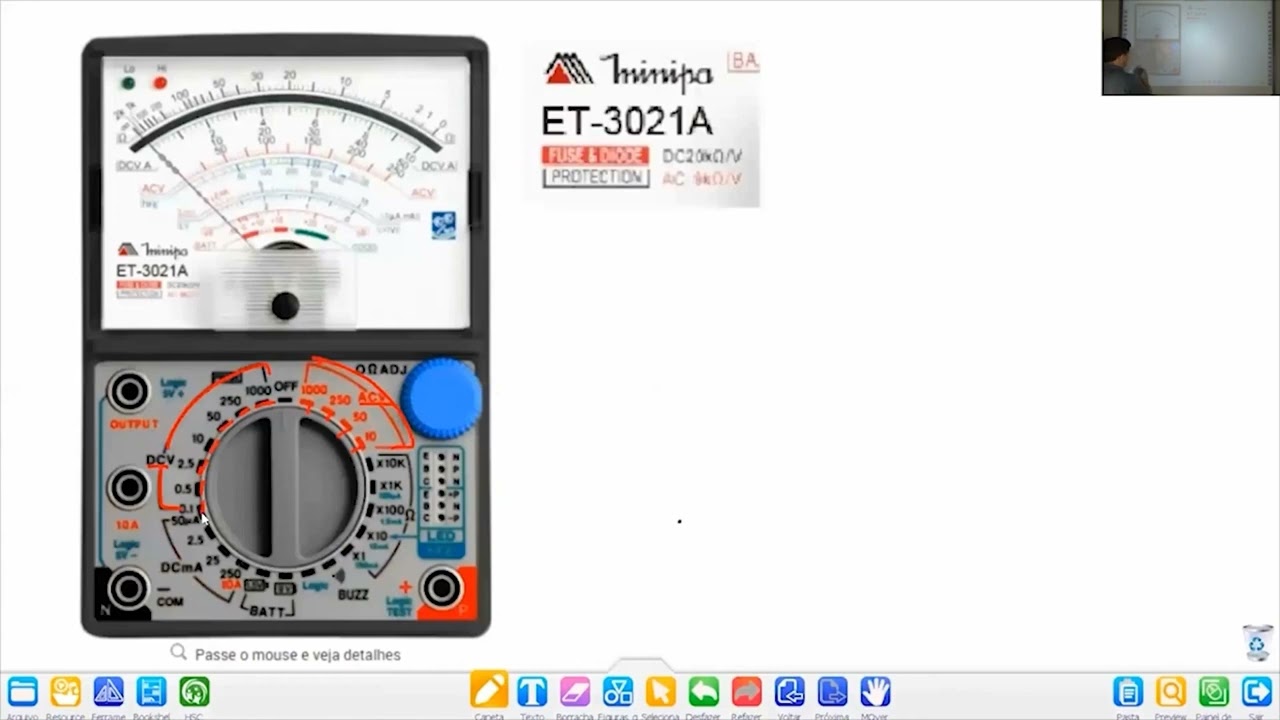Click the webcam video thumbnail

click(1190, 47)
